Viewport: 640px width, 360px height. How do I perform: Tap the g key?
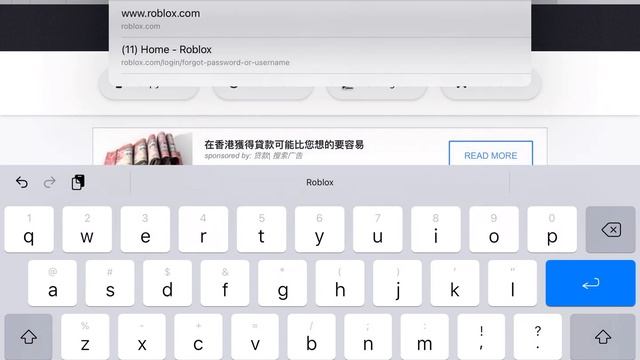tap(282, 283)
